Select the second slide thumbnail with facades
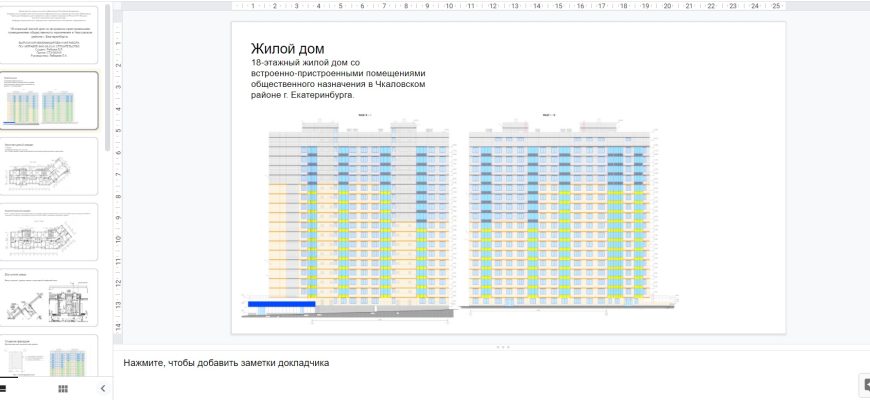 coord(50,100)
